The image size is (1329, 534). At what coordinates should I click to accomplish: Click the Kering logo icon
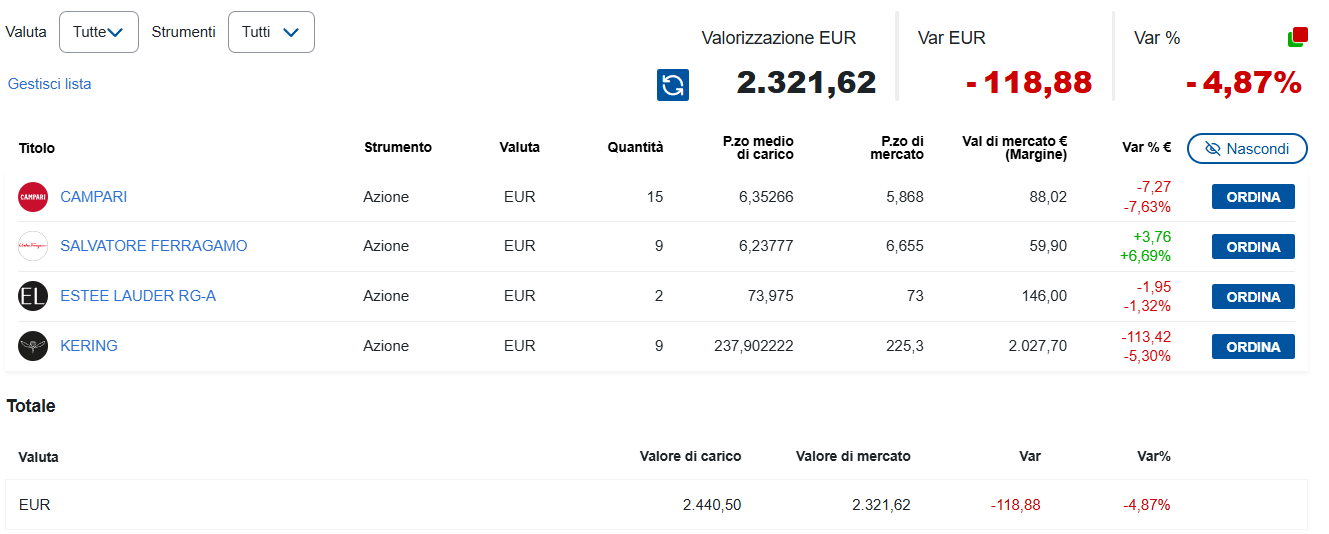pyautogui.click(x=33, y=346)
